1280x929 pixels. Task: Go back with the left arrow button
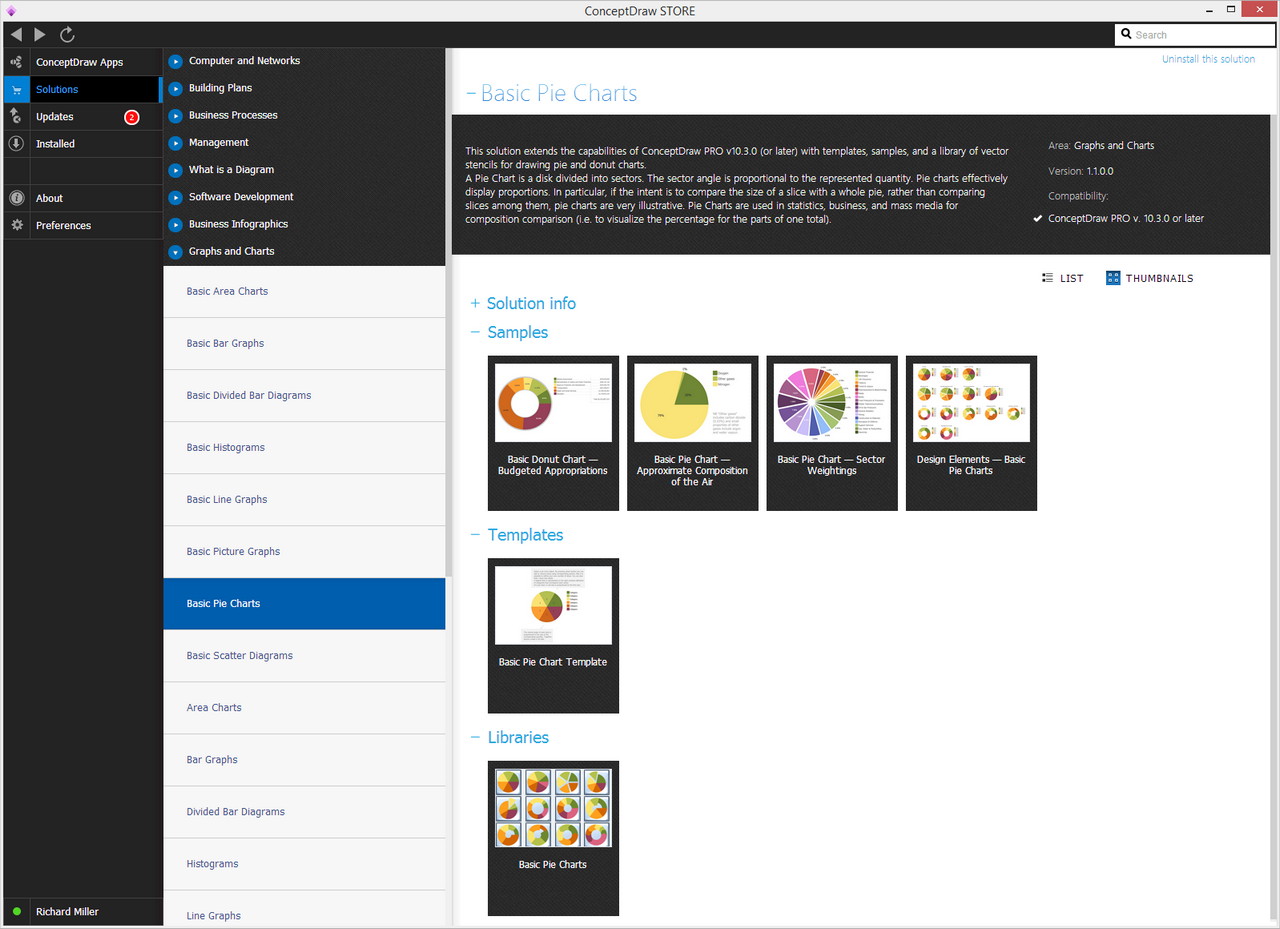(16, 35)
